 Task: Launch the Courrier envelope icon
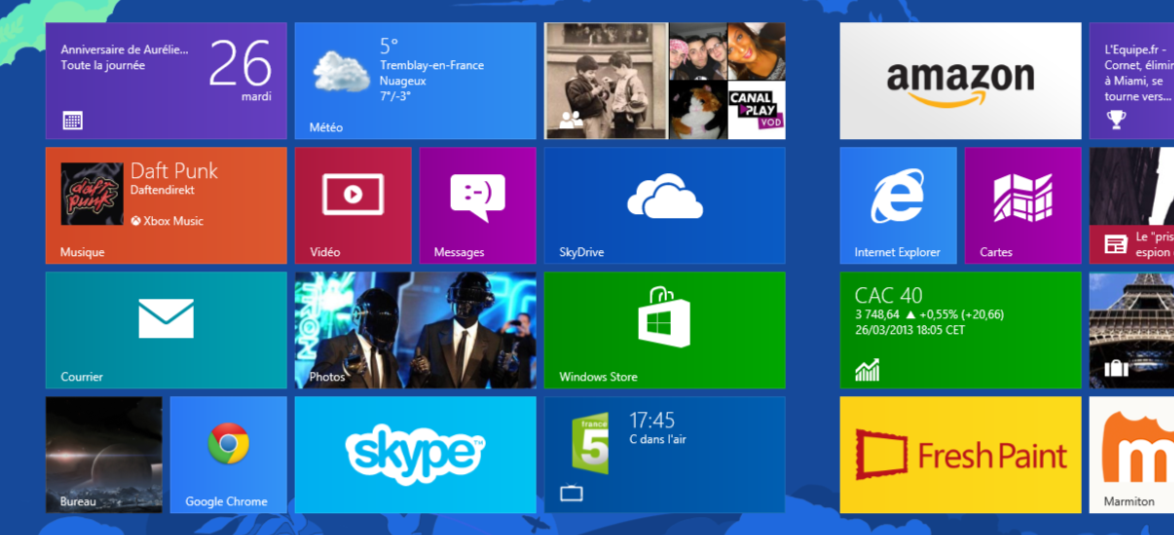coord(166,319)
